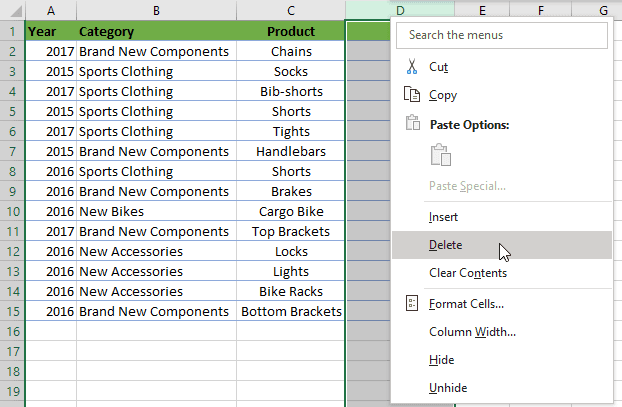
Task: Click the Cut scissors icon
Action: pos(412,67)
